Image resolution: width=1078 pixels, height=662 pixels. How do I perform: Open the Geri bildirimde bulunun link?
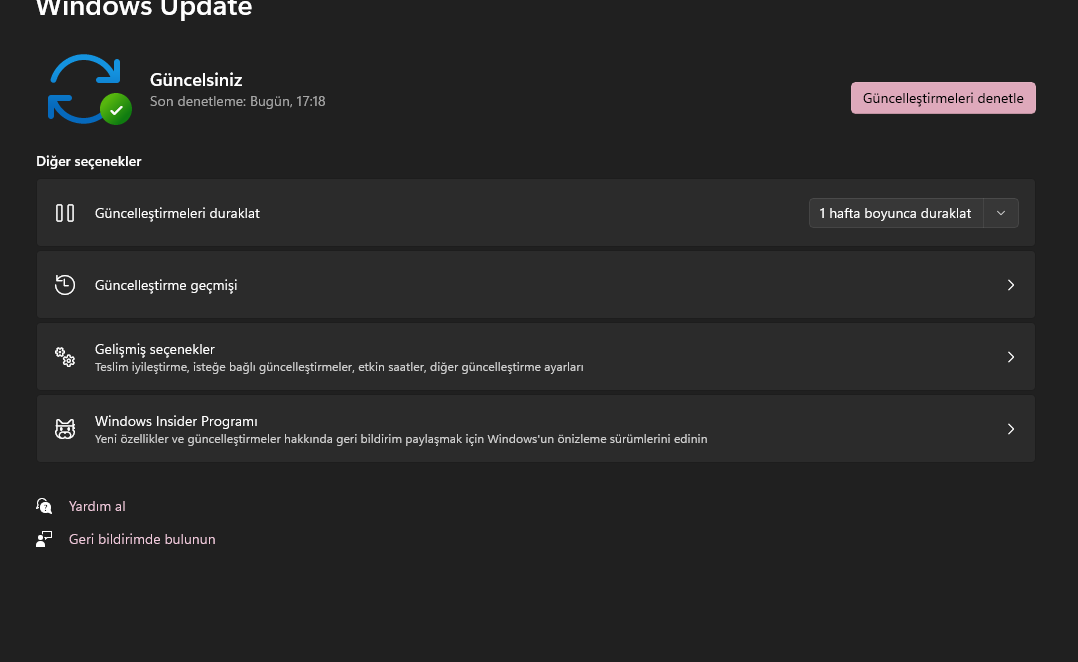[142, 539]
